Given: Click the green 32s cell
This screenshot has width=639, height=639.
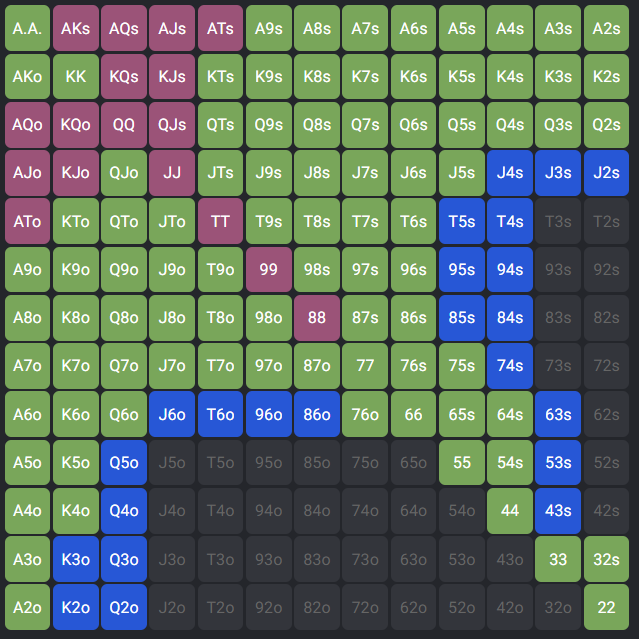Looking at the screenshot, I should point(607,559).
